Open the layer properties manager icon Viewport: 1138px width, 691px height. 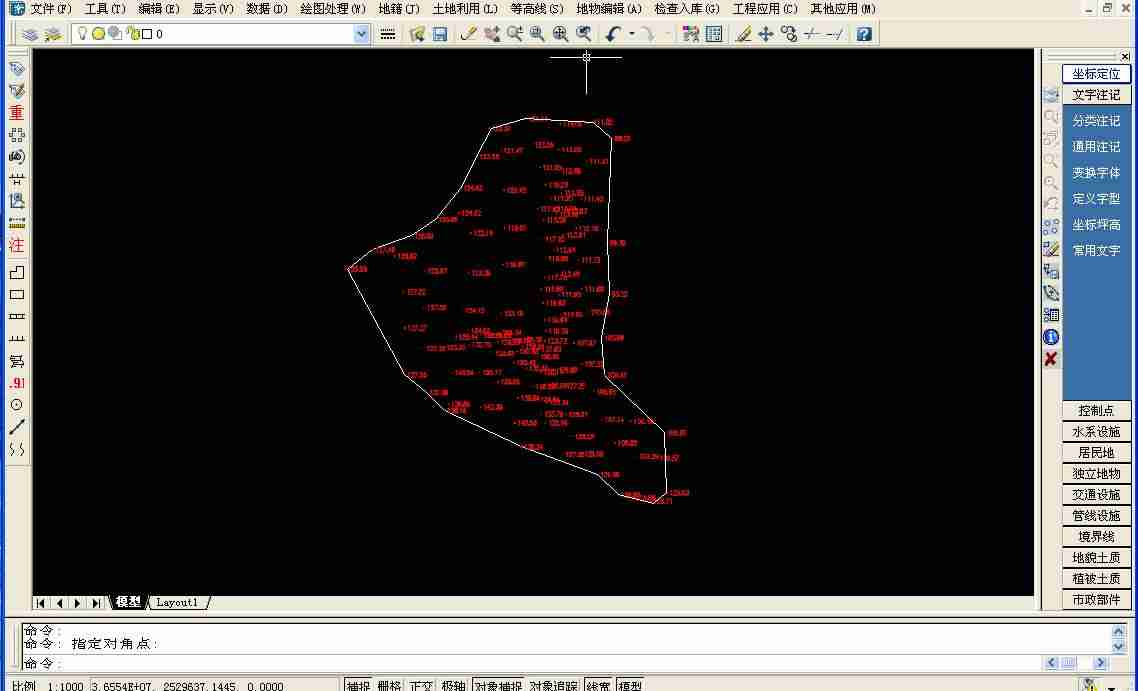pyautogui.click(x=30, y=34)
